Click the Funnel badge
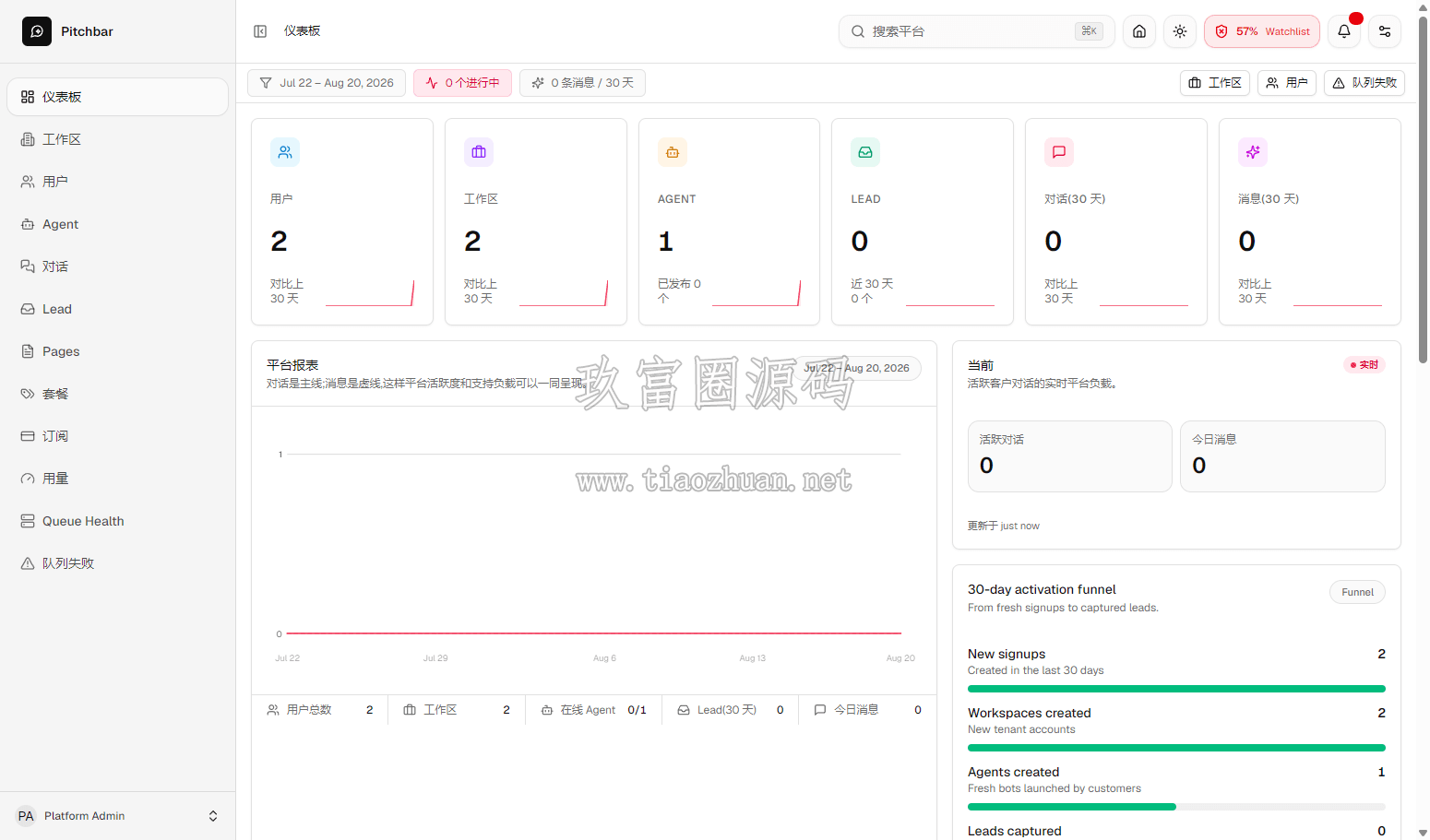The height and width of the screenshot is (840, 1430). pyautogui.click(x=1357, y=592)
